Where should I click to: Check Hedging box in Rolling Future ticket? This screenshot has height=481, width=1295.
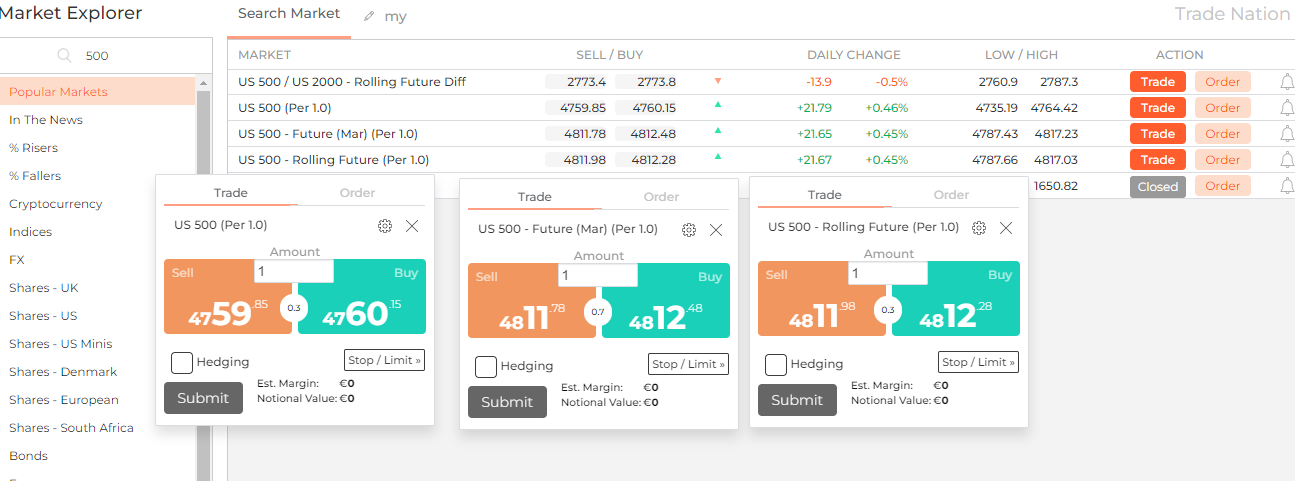(776, 364)
